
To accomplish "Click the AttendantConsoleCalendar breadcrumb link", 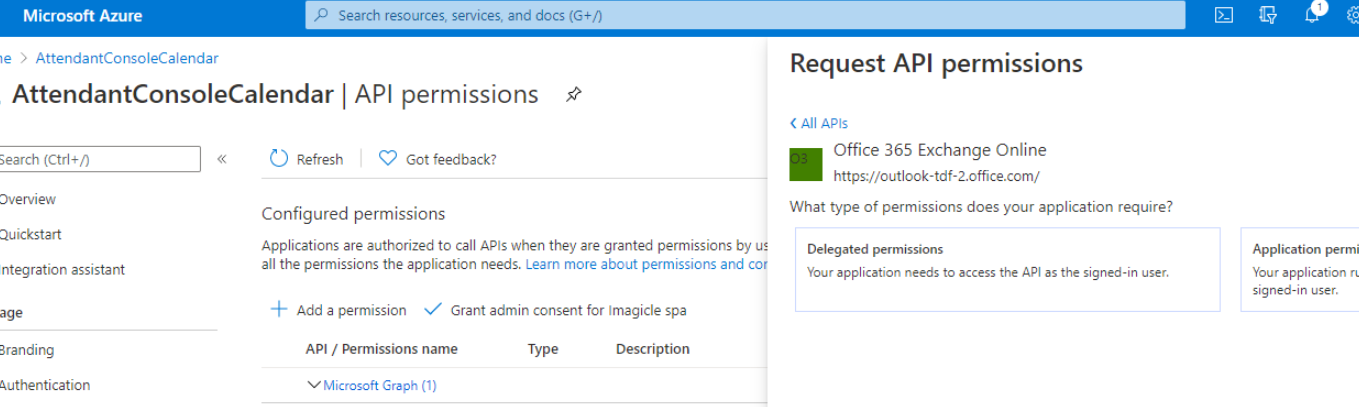I will (127, 58).
